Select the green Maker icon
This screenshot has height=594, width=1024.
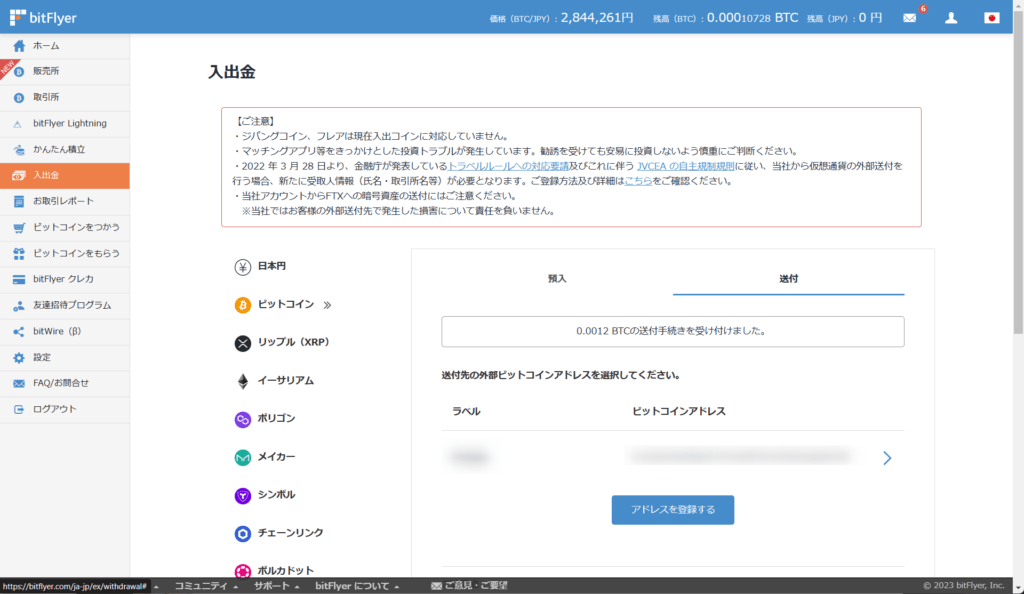(x=242, y=458)
